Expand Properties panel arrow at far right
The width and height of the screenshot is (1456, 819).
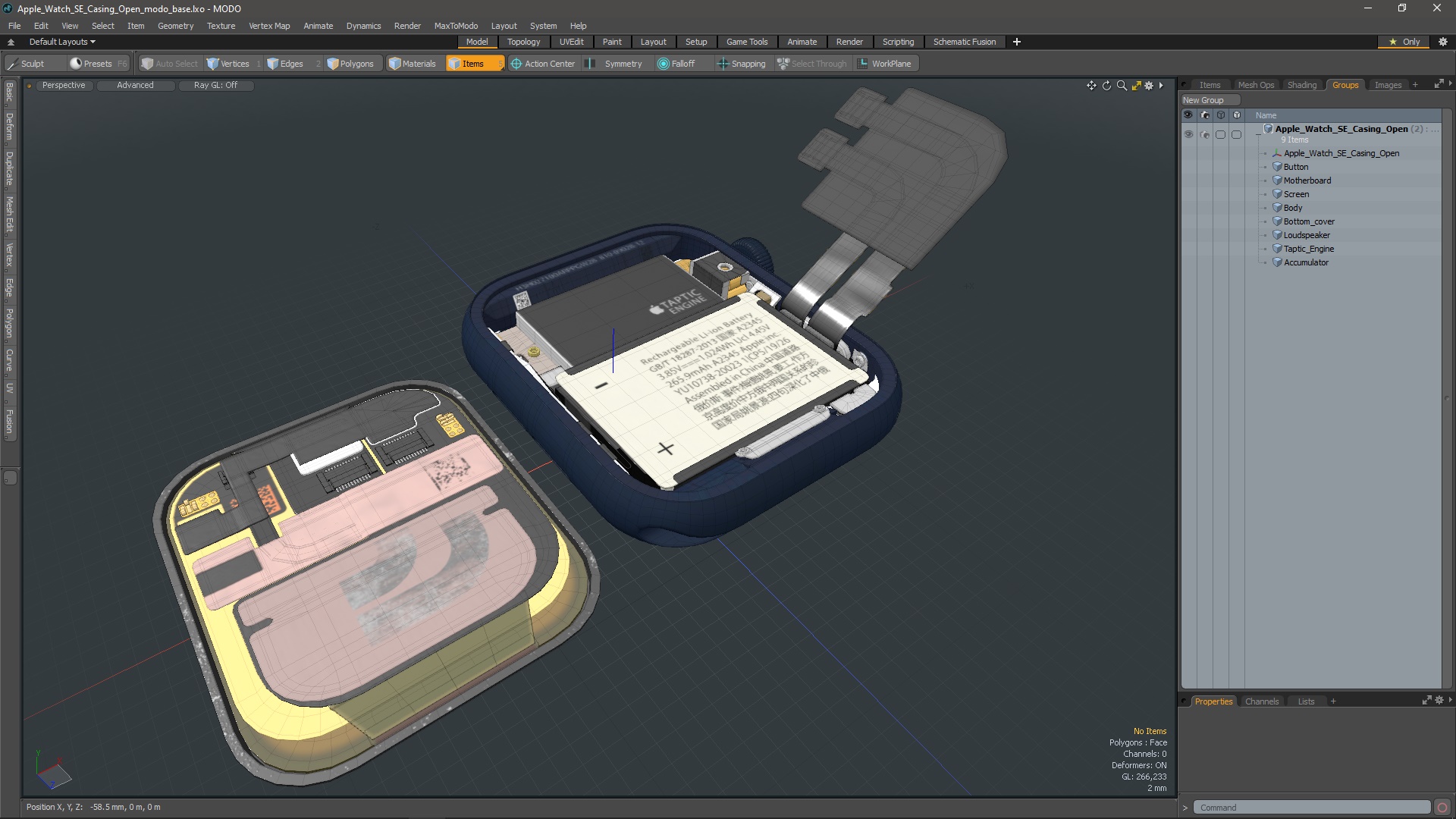1450,700
